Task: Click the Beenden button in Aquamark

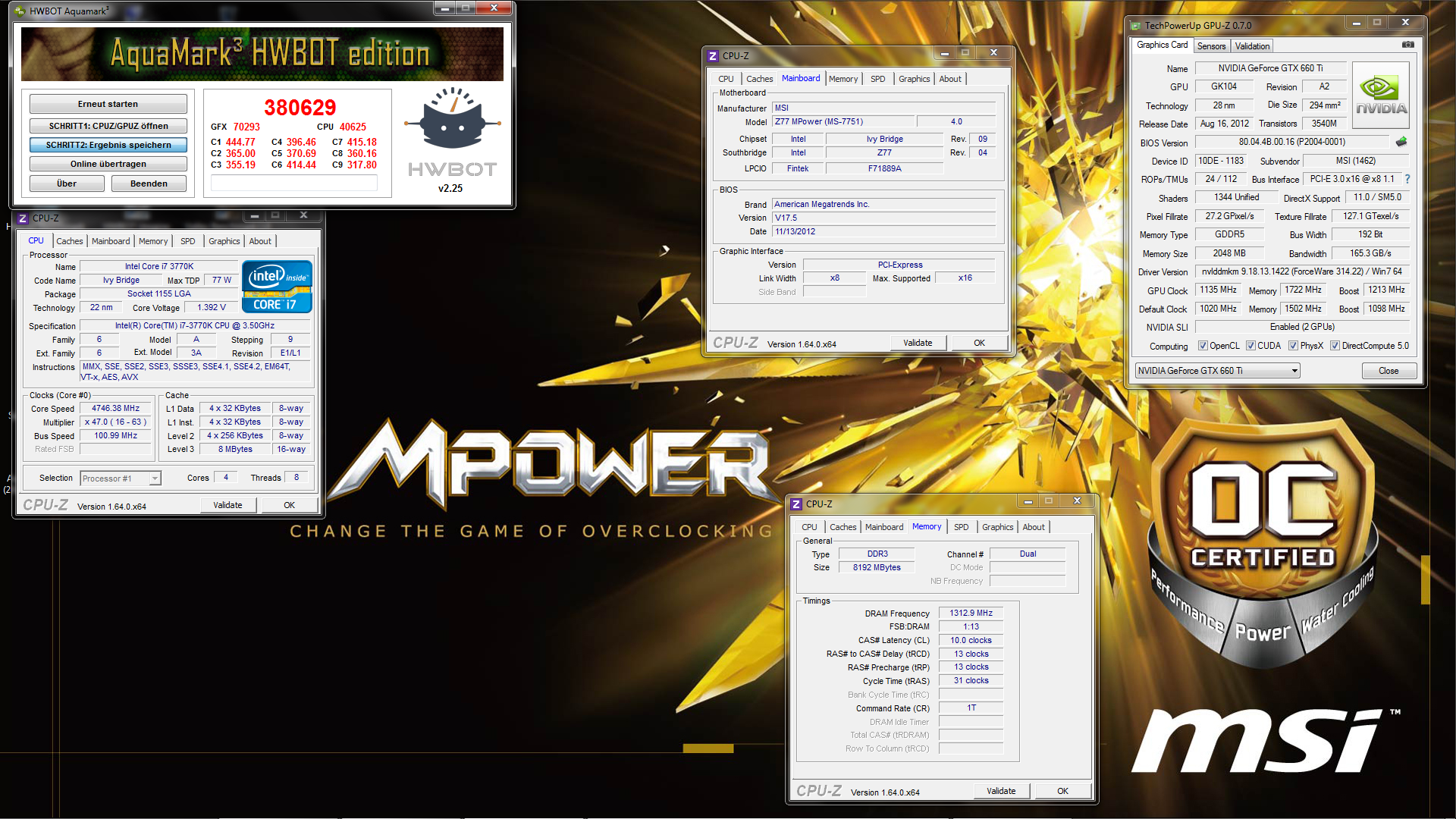Action: point(149,184)
